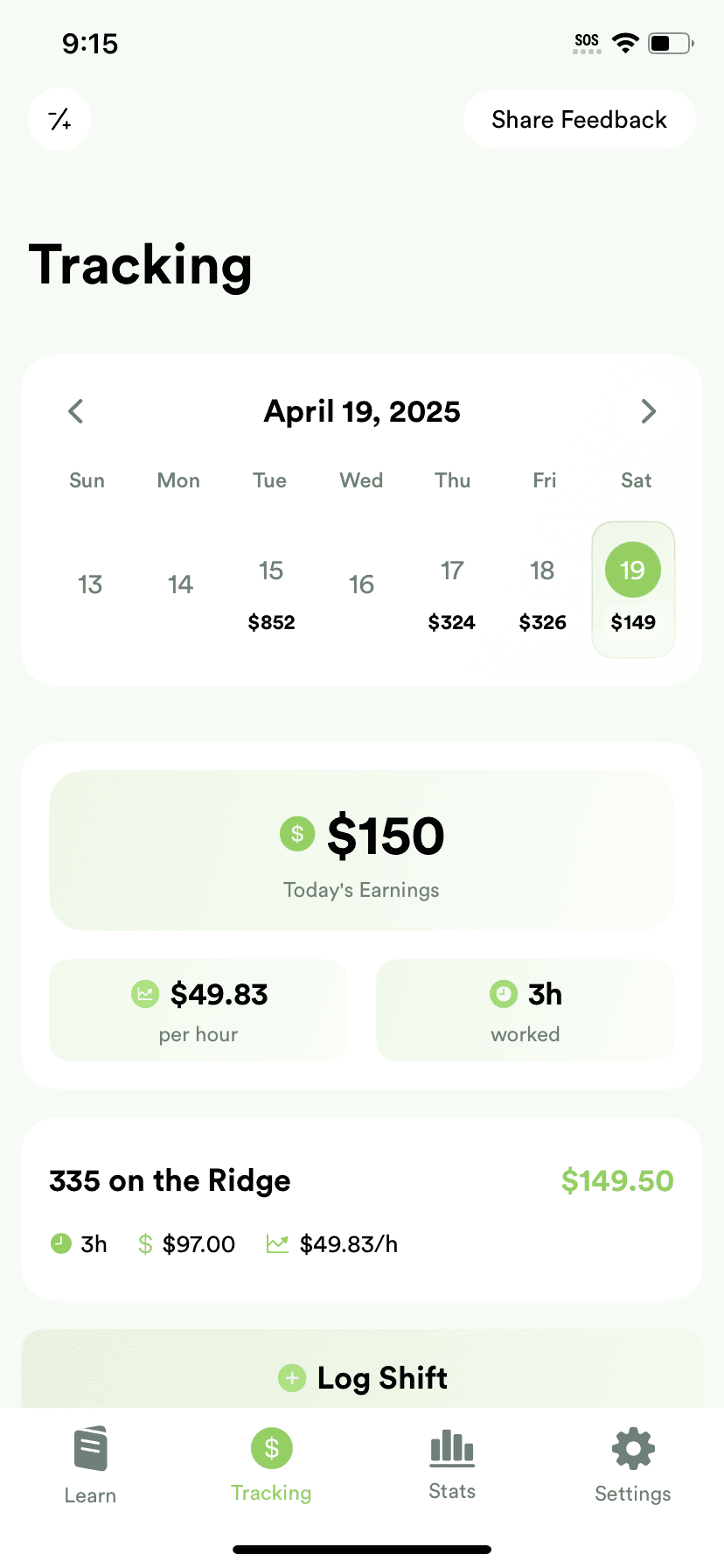Open the 335 on the Ridge shift entry
The height and width of the screenshot is (1568, 724).
pyautogui.click(x=362, y=1209)
